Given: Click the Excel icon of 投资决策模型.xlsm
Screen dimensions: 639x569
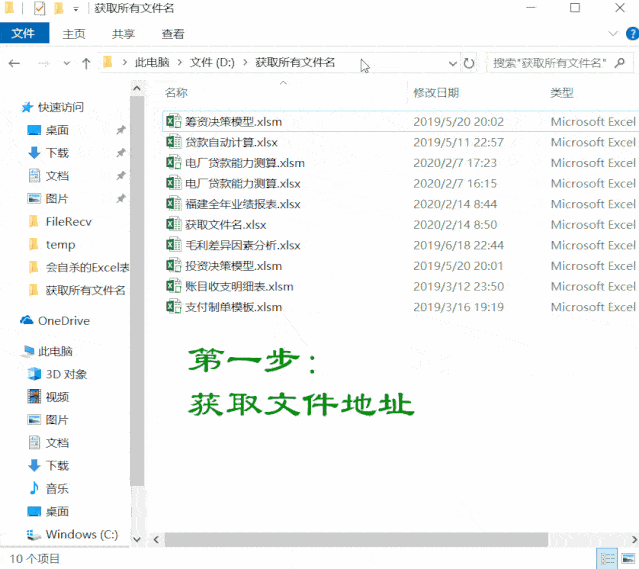Looking at the screenshot, I should 174,265.
